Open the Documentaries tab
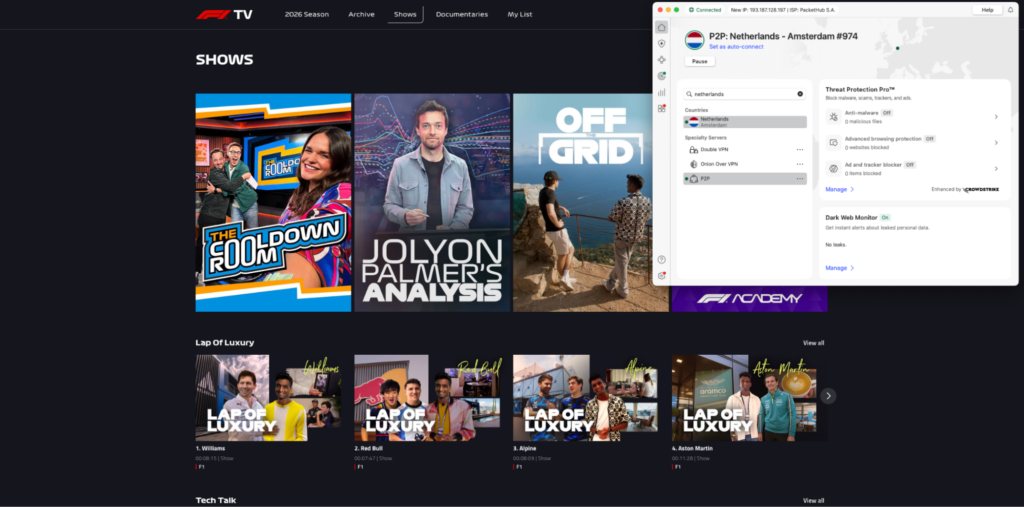Viewport: 1024px width, 507px height. pyautogui.click(x=462, y=14)
